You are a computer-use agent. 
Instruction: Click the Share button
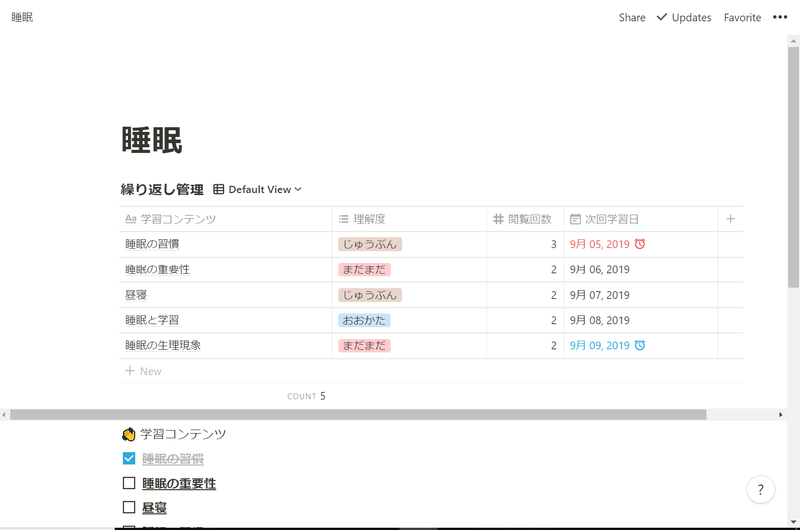click(632, 17)
